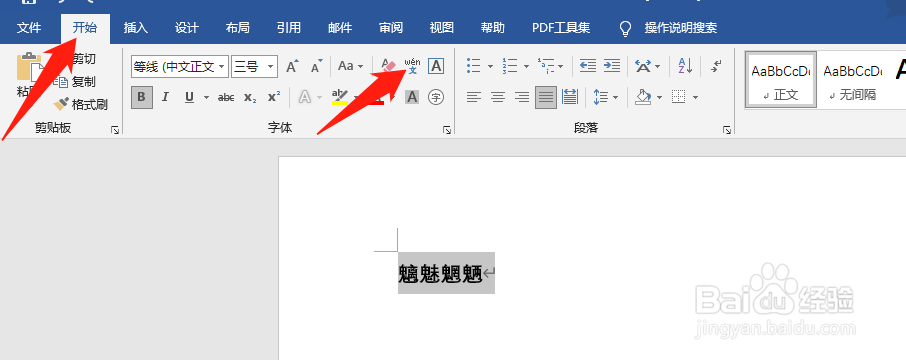
Task: Click the borders icon
Action: point(679,97)
